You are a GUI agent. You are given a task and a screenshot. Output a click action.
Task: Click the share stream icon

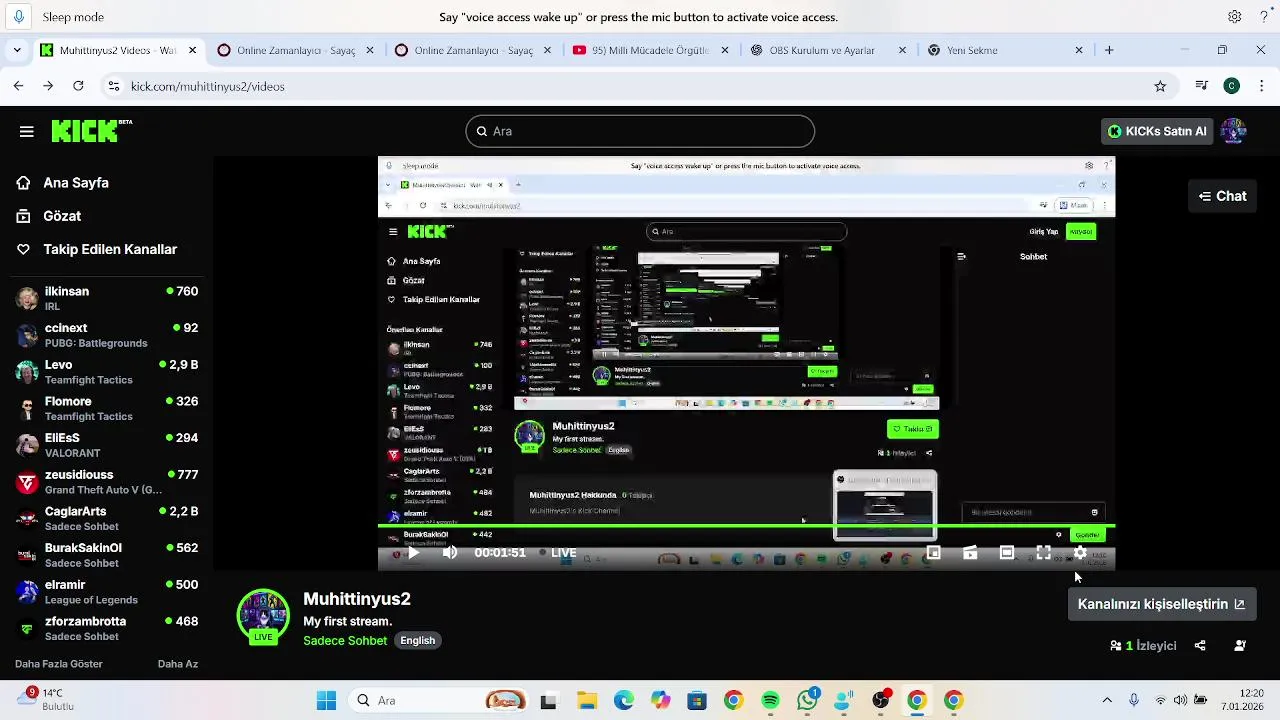click(x=1200, y=646)
